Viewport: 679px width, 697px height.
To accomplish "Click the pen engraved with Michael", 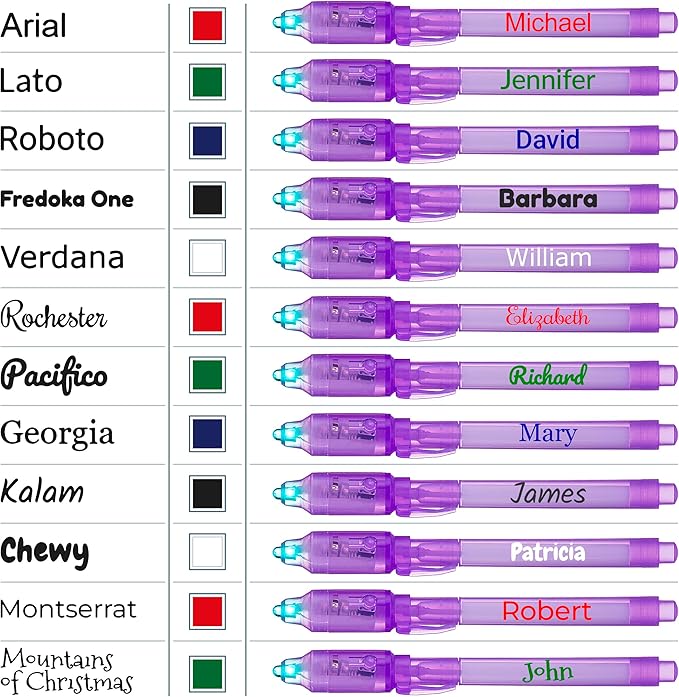I will [470, 24].
